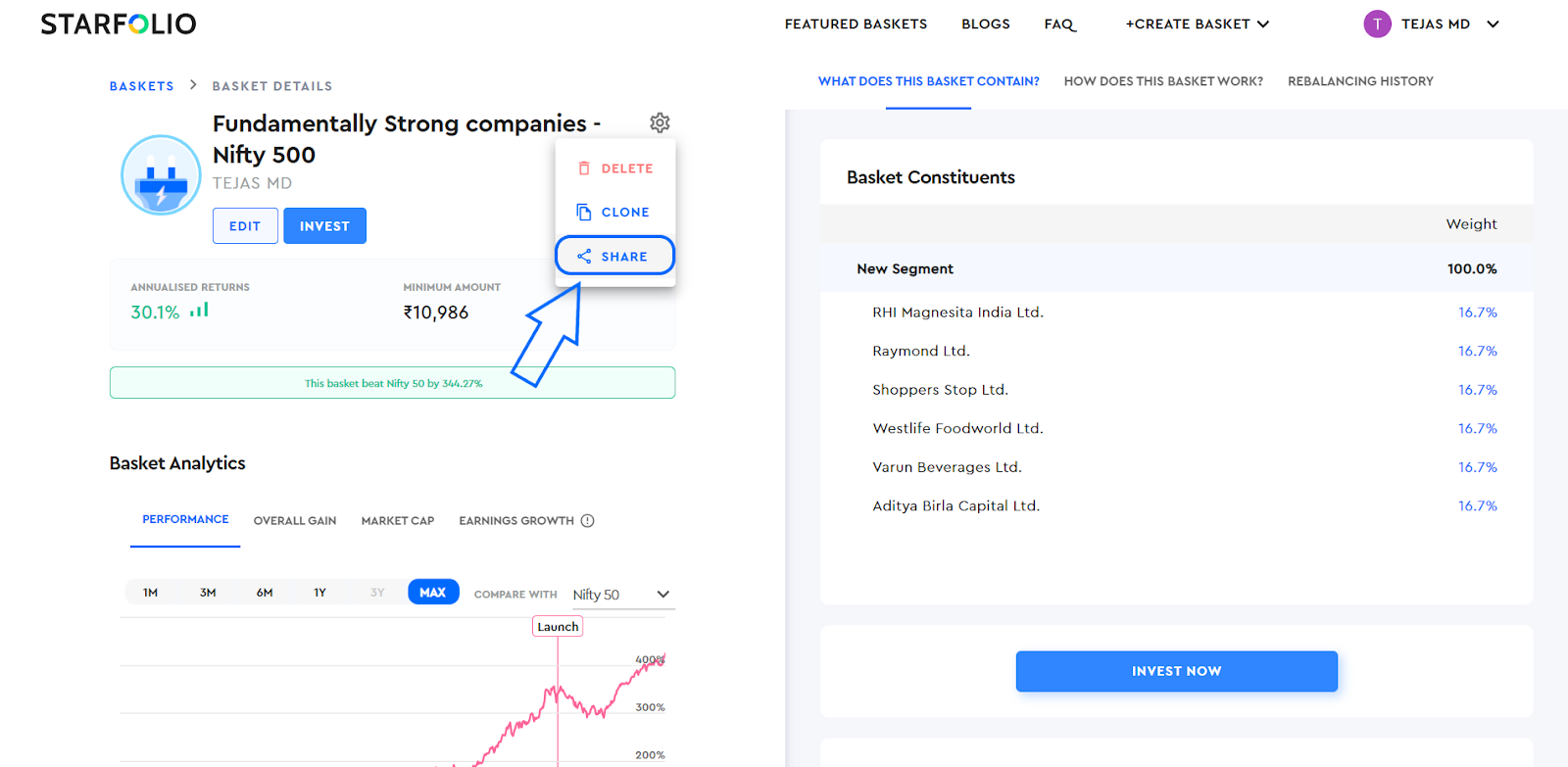Go to Blogs

point(986,24)
